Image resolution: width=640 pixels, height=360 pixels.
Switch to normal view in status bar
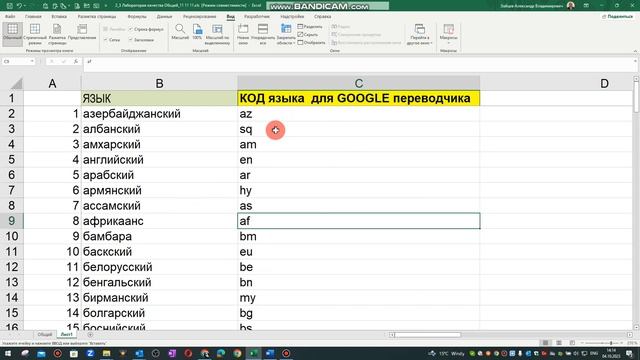(x=545, y=343)
